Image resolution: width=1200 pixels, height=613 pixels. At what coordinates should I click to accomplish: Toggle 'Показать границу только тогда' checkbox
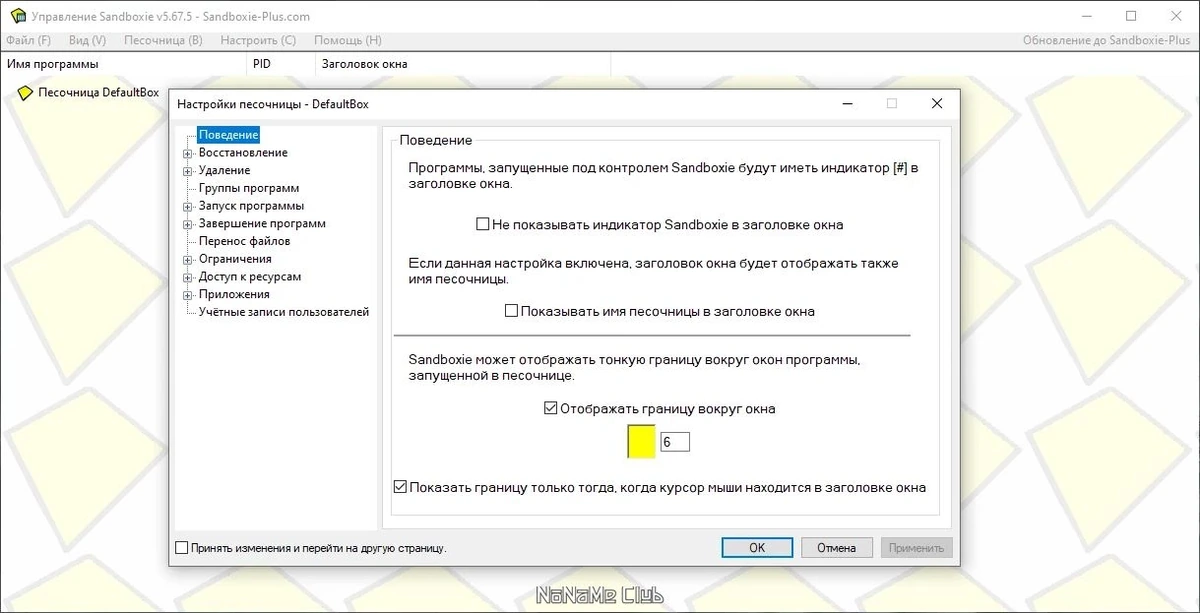coord(401,487)
